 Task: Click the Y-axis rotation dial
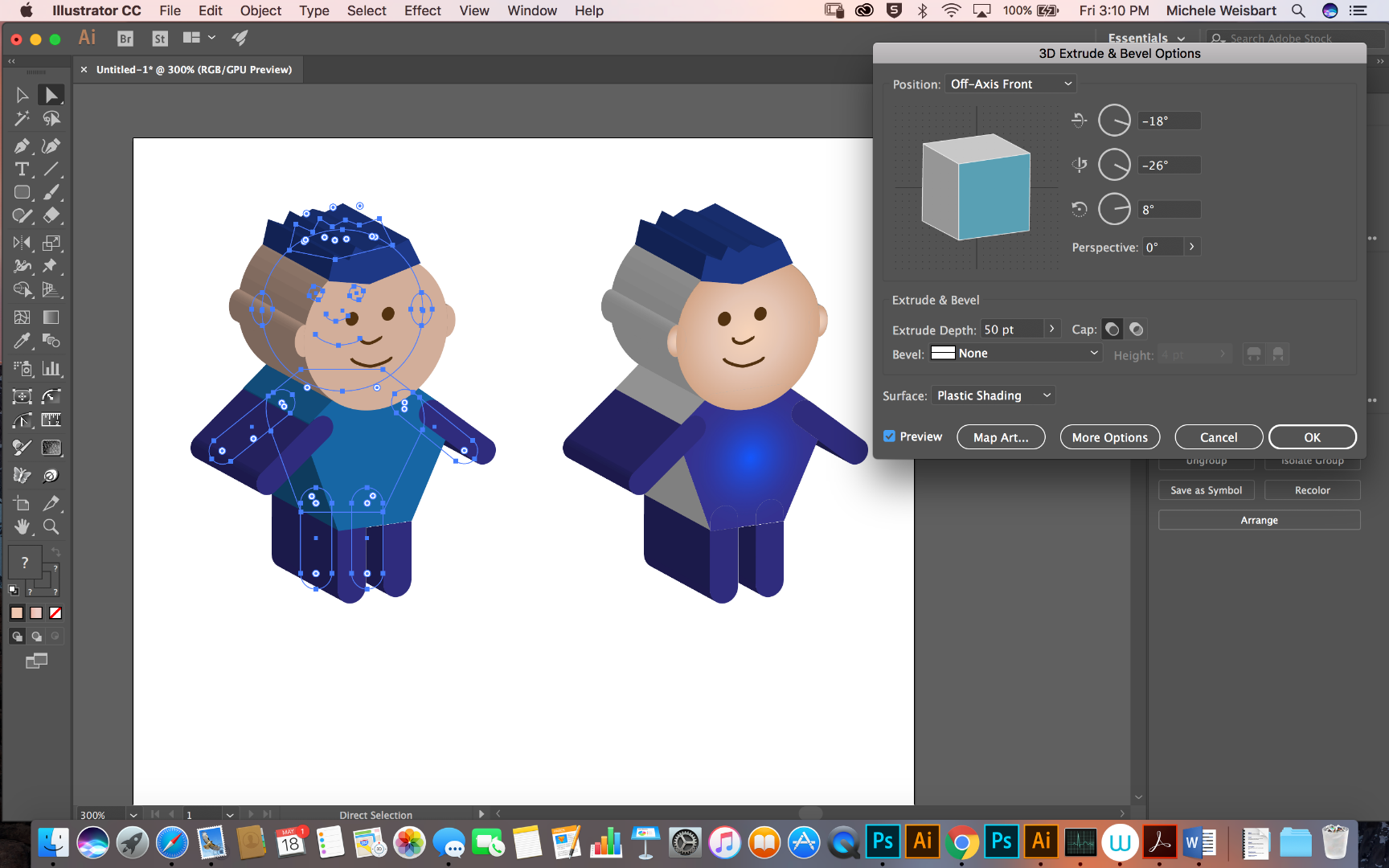point(1114,165)
